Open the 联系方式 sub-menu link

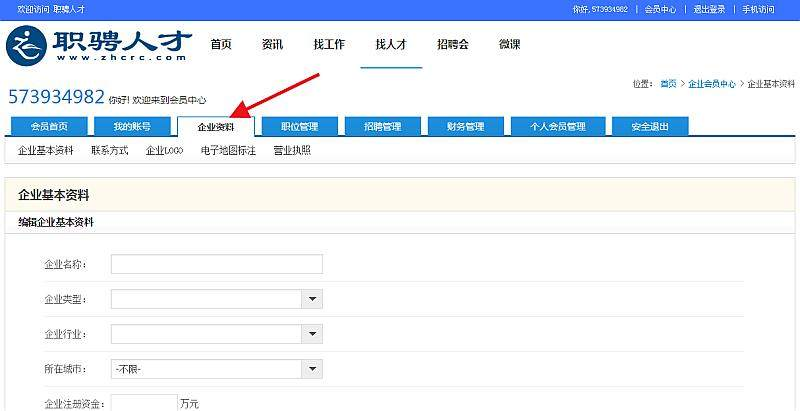[x=109, y=151]
